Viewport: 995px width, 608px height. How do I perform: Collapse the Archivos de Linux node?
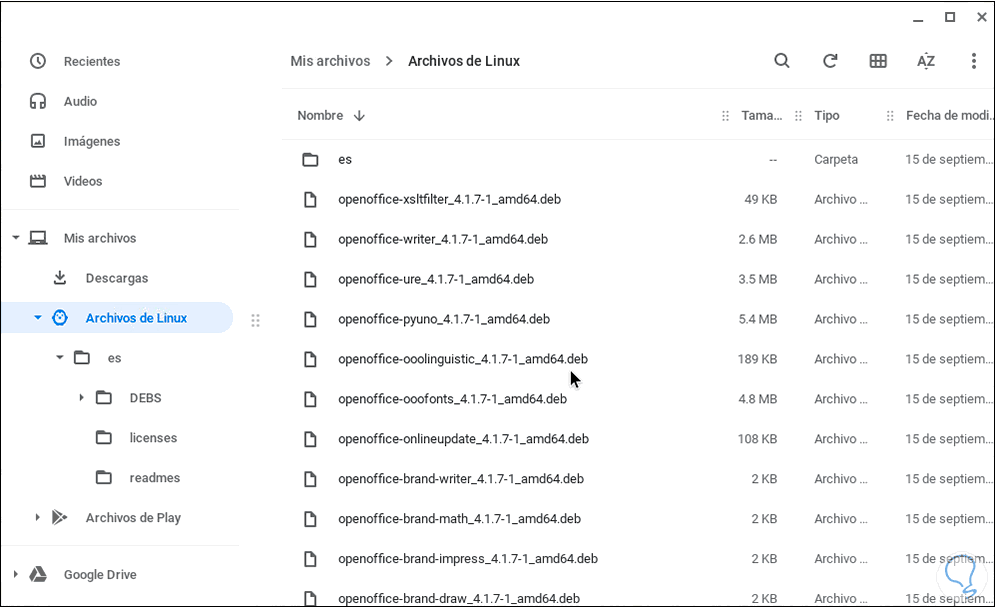point(37,318)
